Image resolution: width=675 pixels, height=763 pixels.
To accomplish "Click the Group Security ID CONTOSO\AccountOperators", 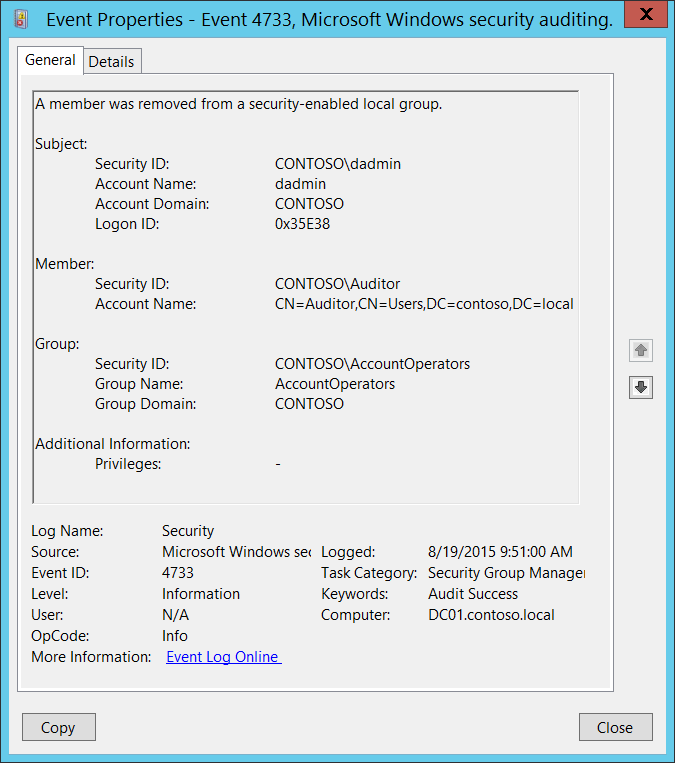I will [372, 364].
